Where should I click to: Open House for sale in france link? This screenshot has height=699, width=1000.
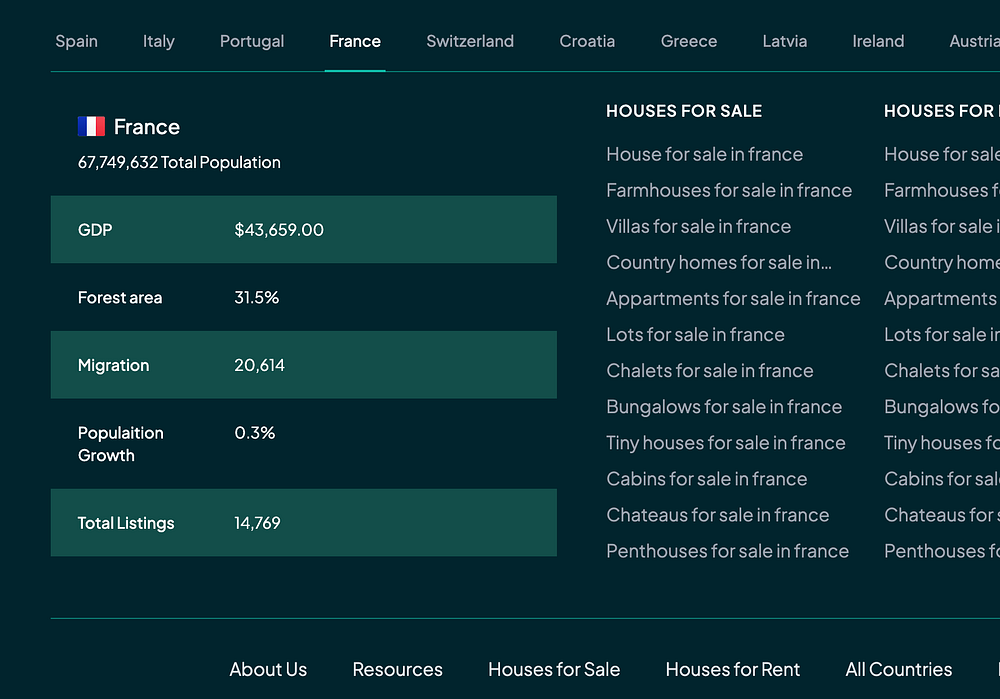[704, 154]
